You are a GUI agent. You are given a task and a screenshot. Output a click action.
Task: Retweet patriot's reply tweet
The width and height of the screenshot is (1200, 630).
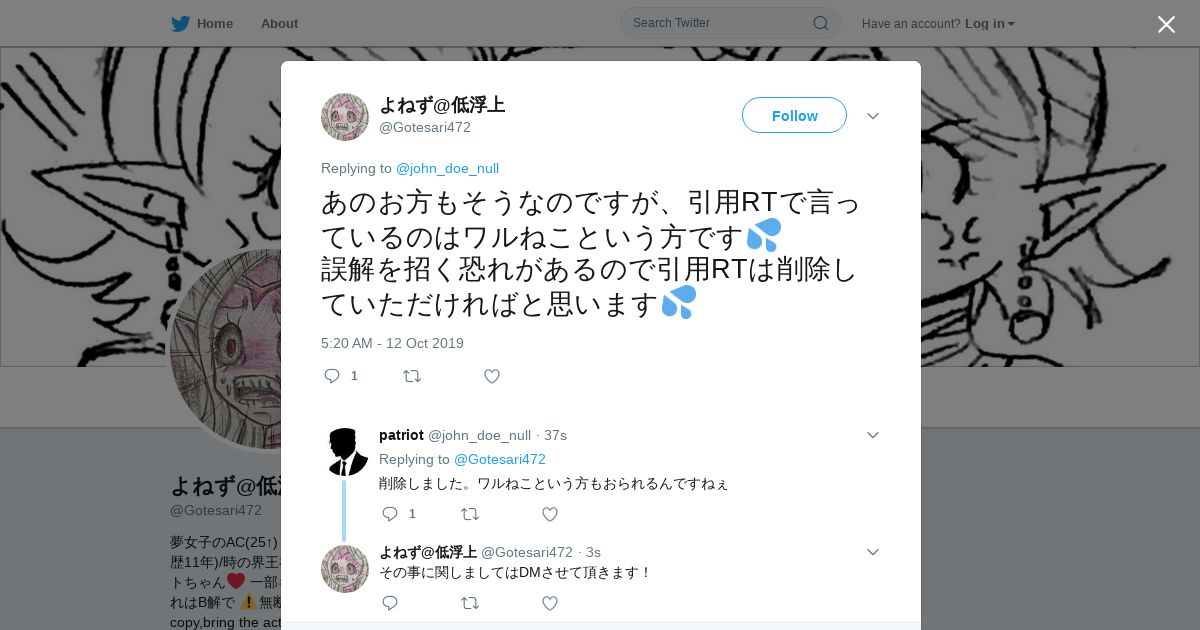pyautogui.click(x=469, y=514)
